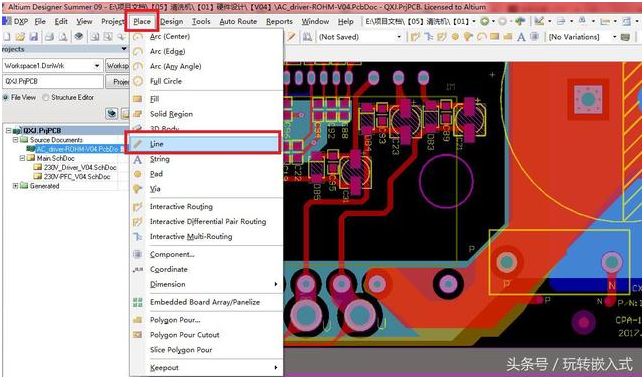Screen dimensions: 644x379
Task: Select 230V-PFC_V04.SchDoc in project tree
Action: 77,177
